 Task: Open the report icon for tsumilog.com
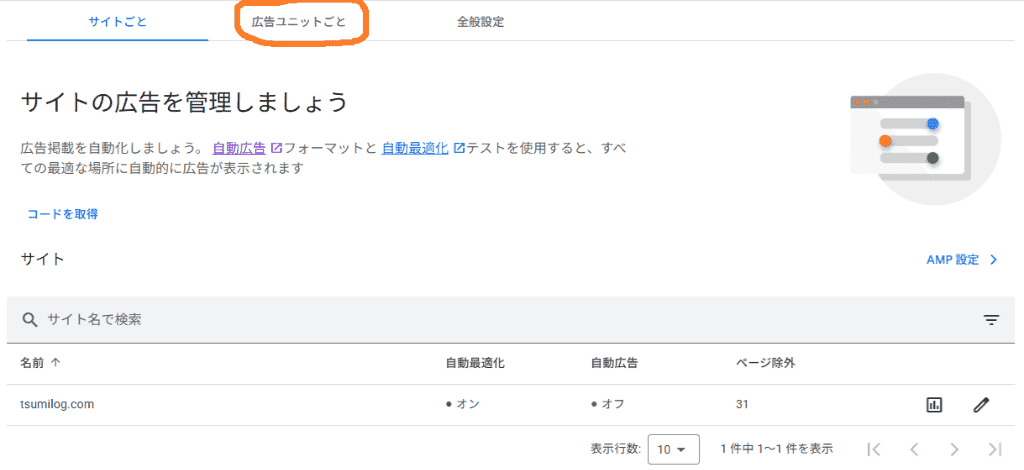click(935, 405)
